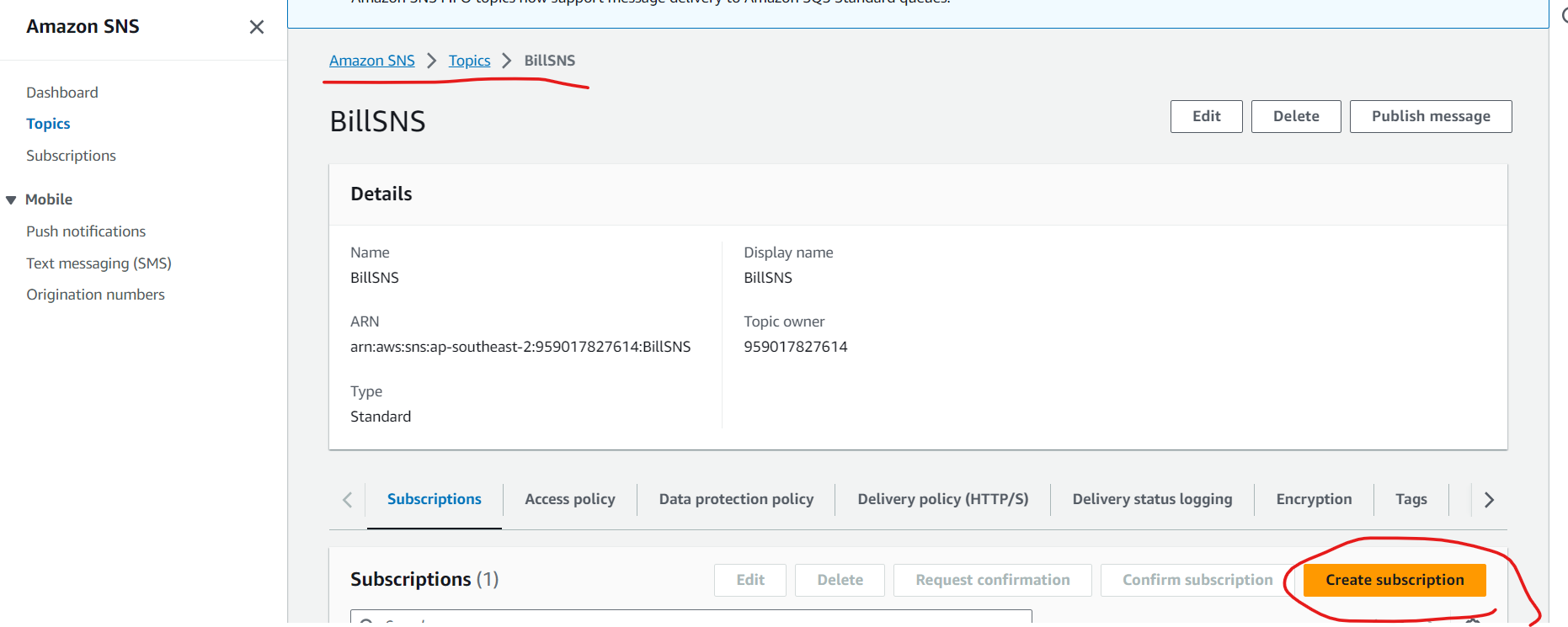
Task: Click the BillSNS page title
Action: 377,121
